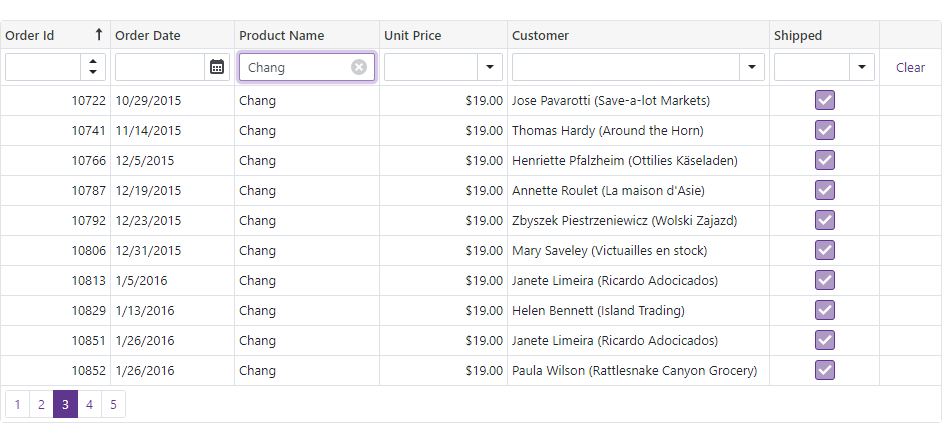Uncheck Shipped for order 10813
This screenshot has height=443, width=942.
click(825, 280)
